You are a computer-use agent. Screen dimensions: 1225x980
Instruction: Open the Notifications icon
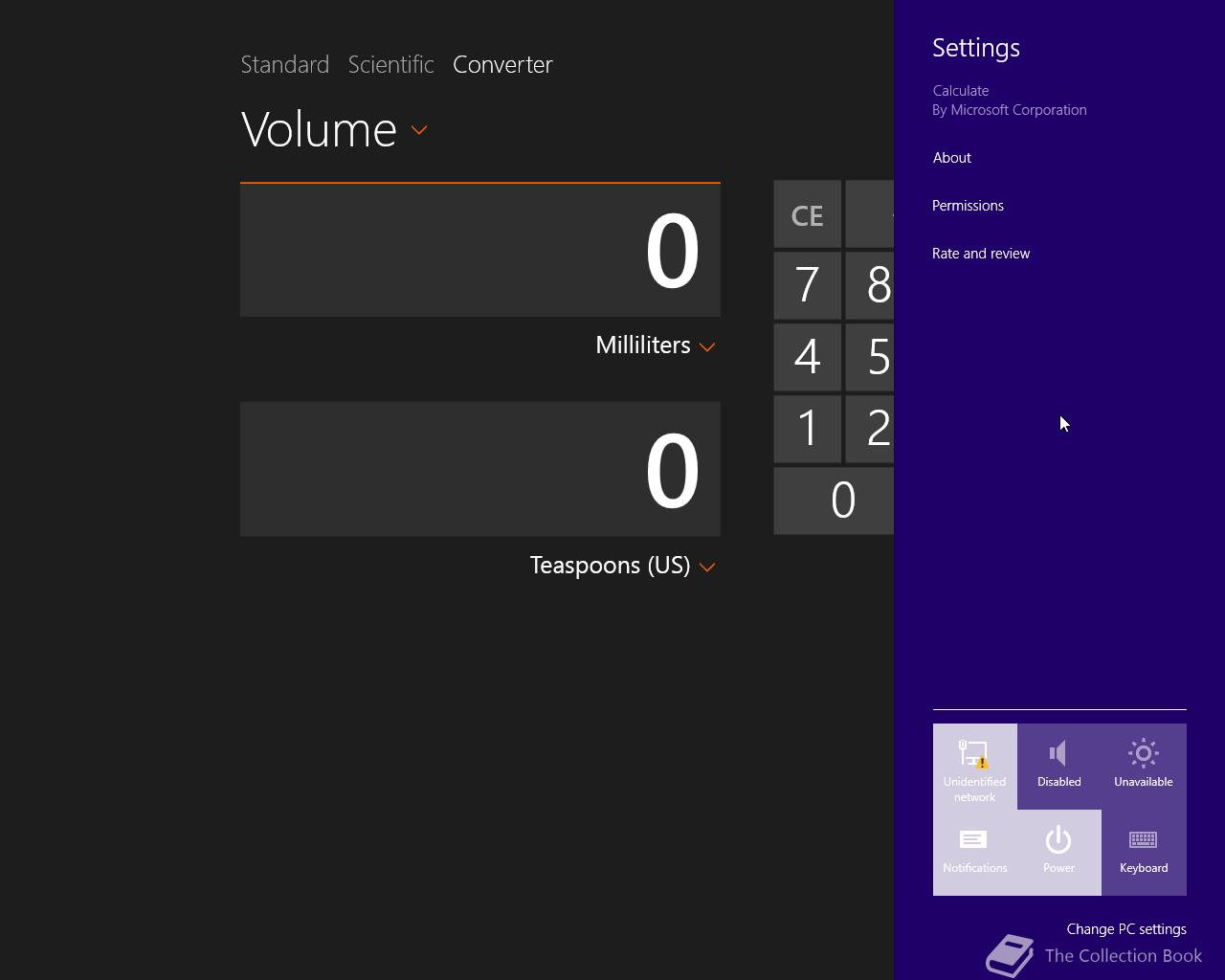(x=974, y=853)
